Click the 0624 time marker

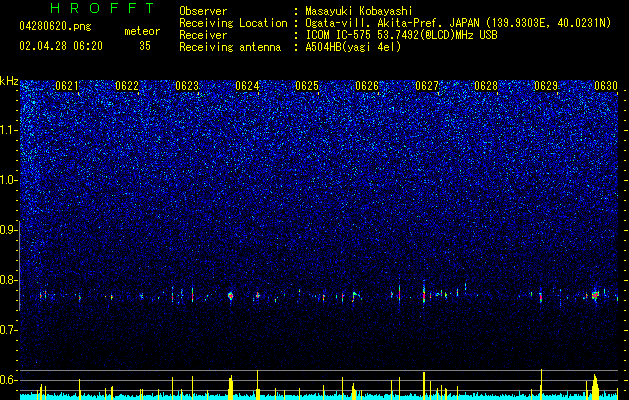247,86
